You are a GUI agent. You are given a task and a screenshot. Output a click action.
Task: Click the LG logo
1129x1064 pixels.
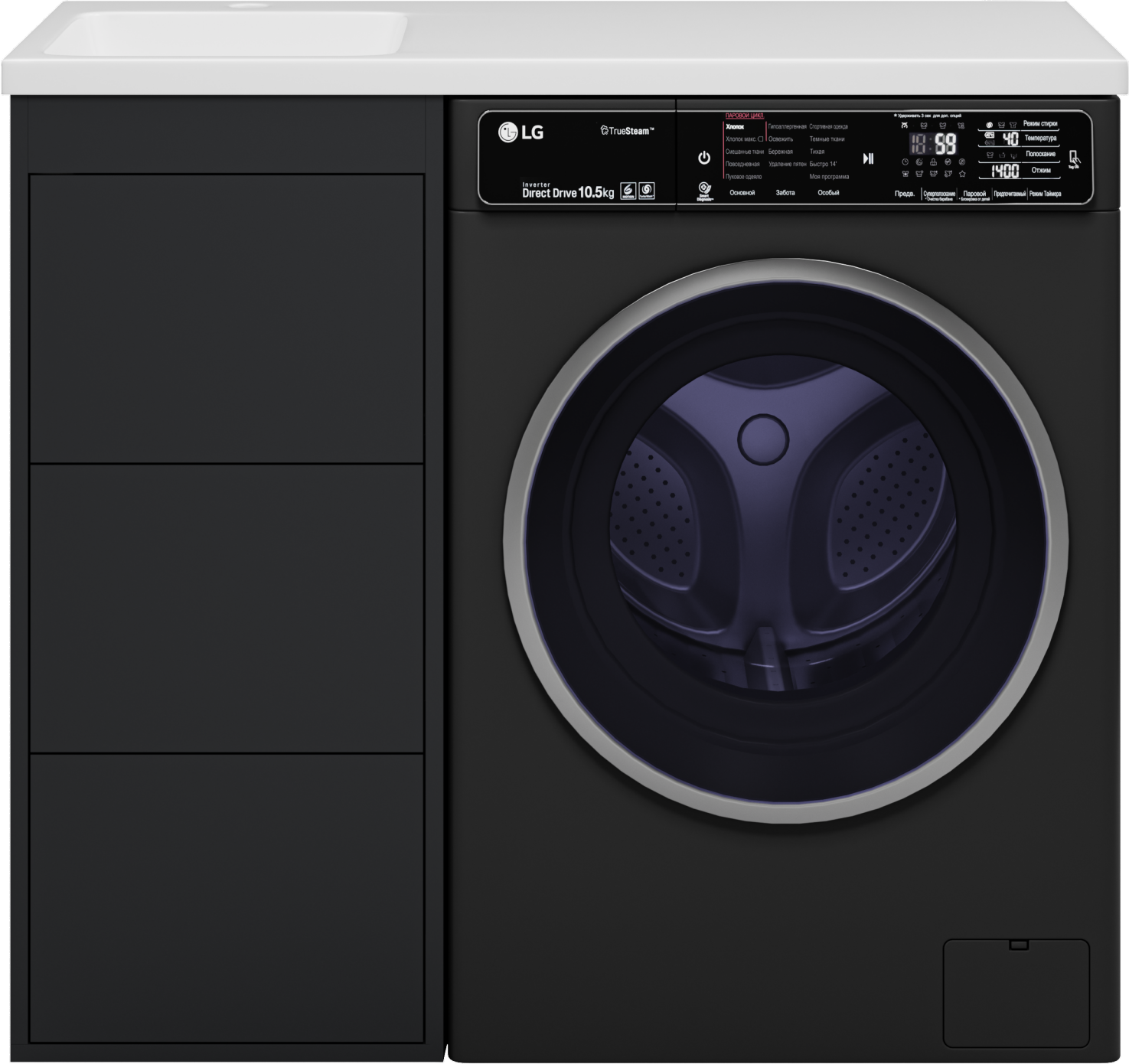point(521,132)
